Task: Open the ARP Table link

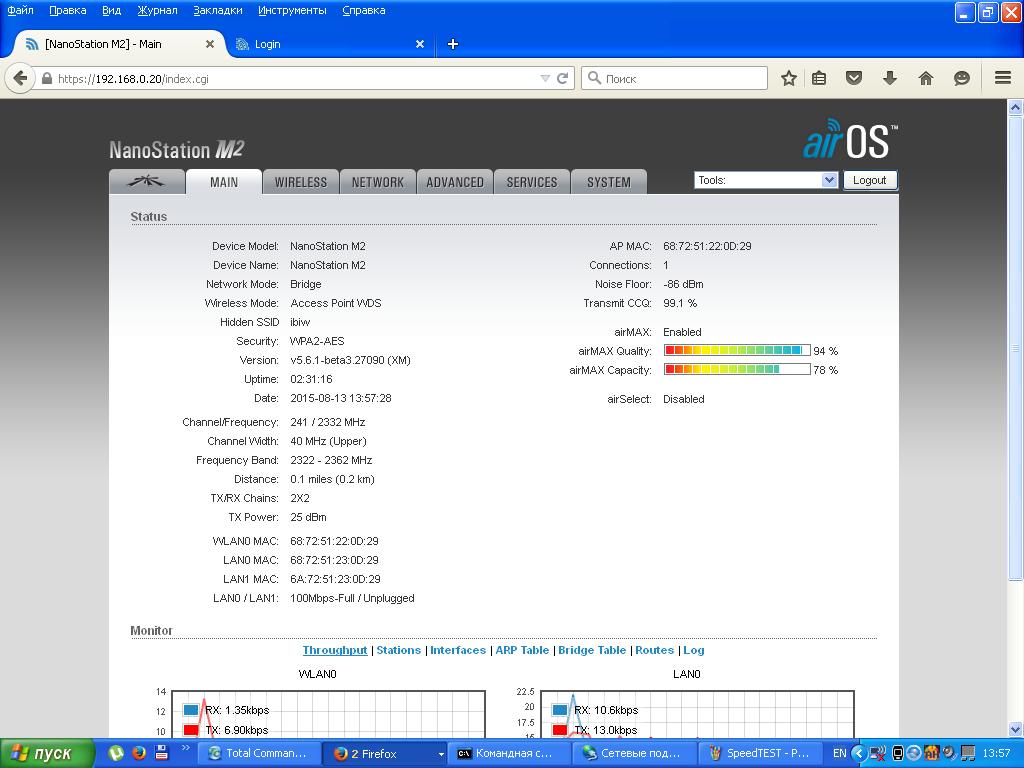Action: pos(522,650)
